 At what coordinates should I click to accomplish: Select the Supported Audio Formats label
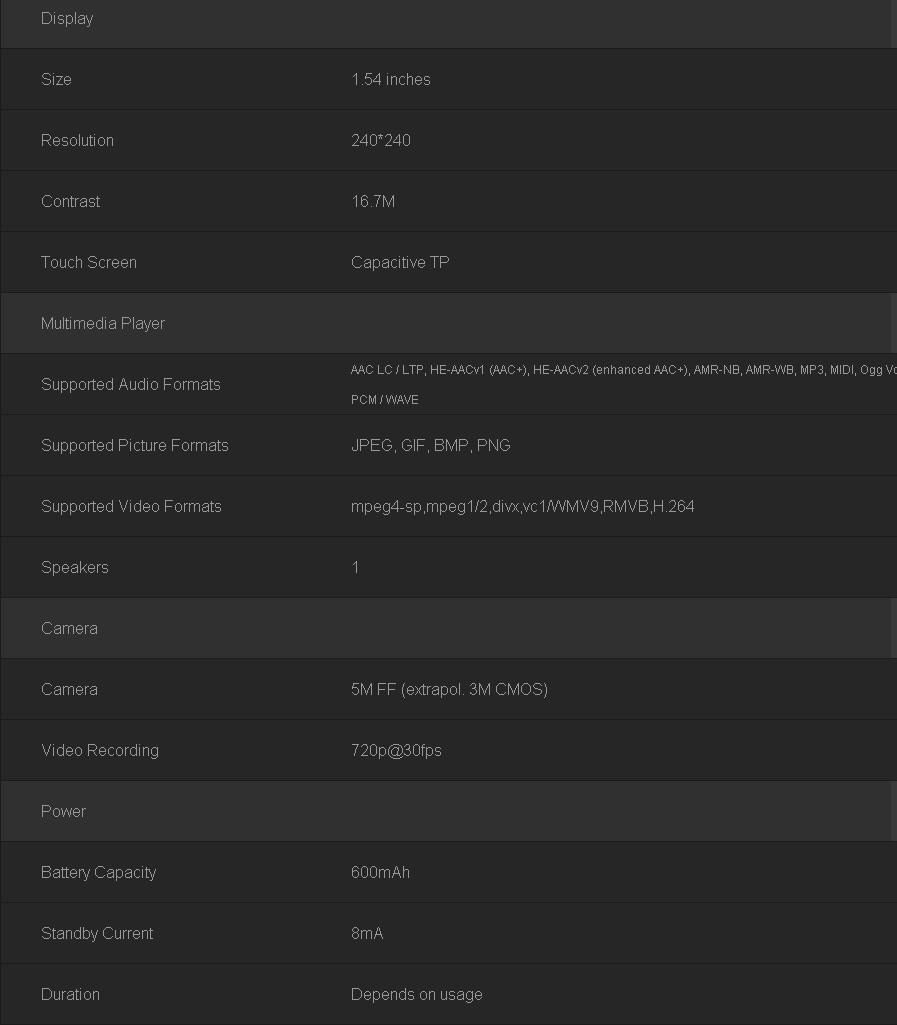(131, 385)
